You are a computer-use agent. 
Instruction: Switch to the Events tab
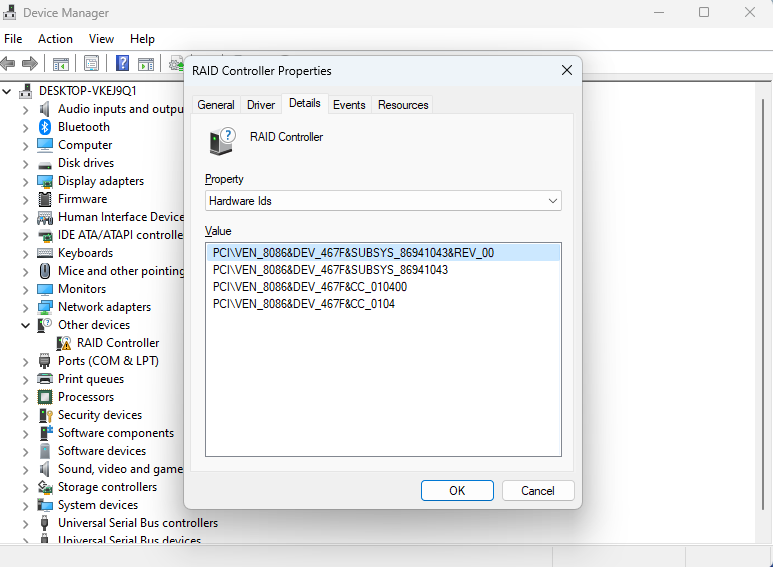point(349,105)
